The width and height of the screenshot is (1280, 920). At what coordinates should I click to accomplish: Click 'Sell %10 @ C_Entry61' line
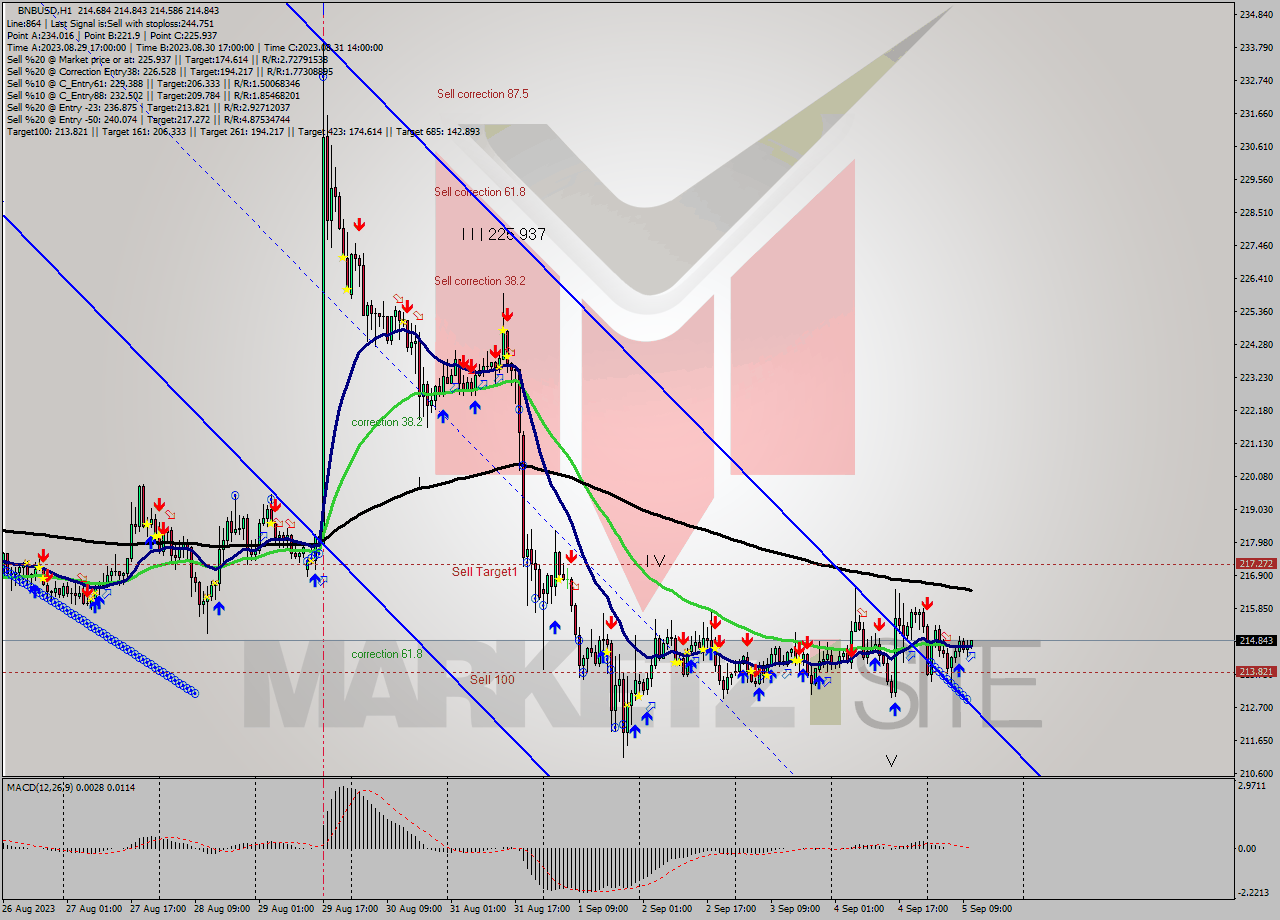(153, 82)
